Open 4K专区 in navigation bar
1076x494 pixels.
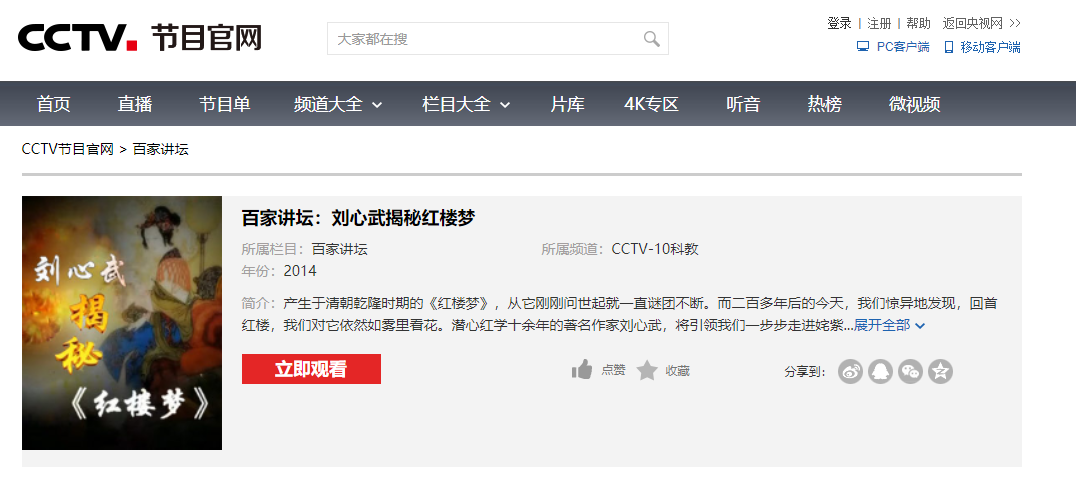click(x=651, y=104)
